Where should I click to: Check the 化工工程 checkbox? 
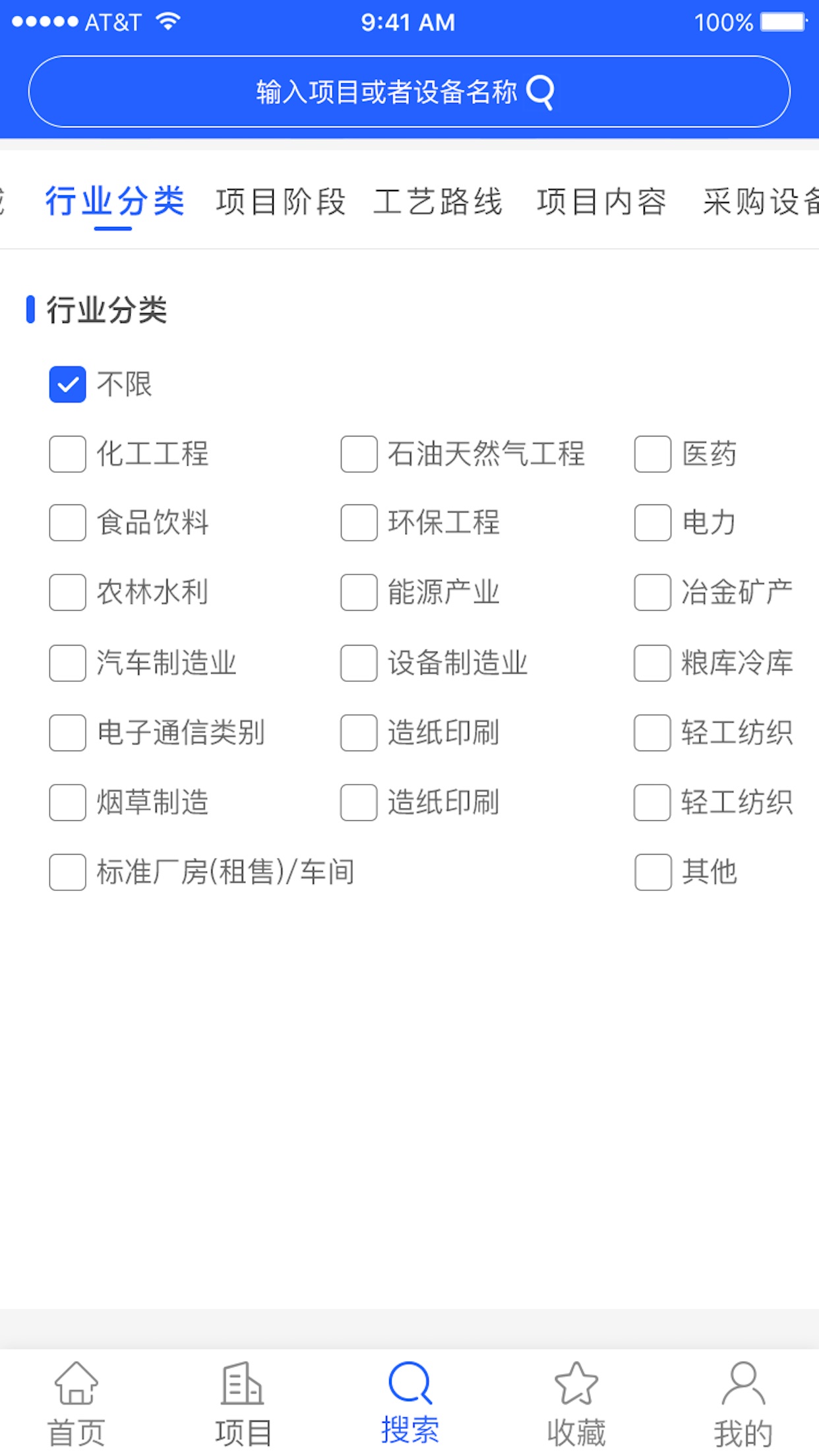click(67, 454)
